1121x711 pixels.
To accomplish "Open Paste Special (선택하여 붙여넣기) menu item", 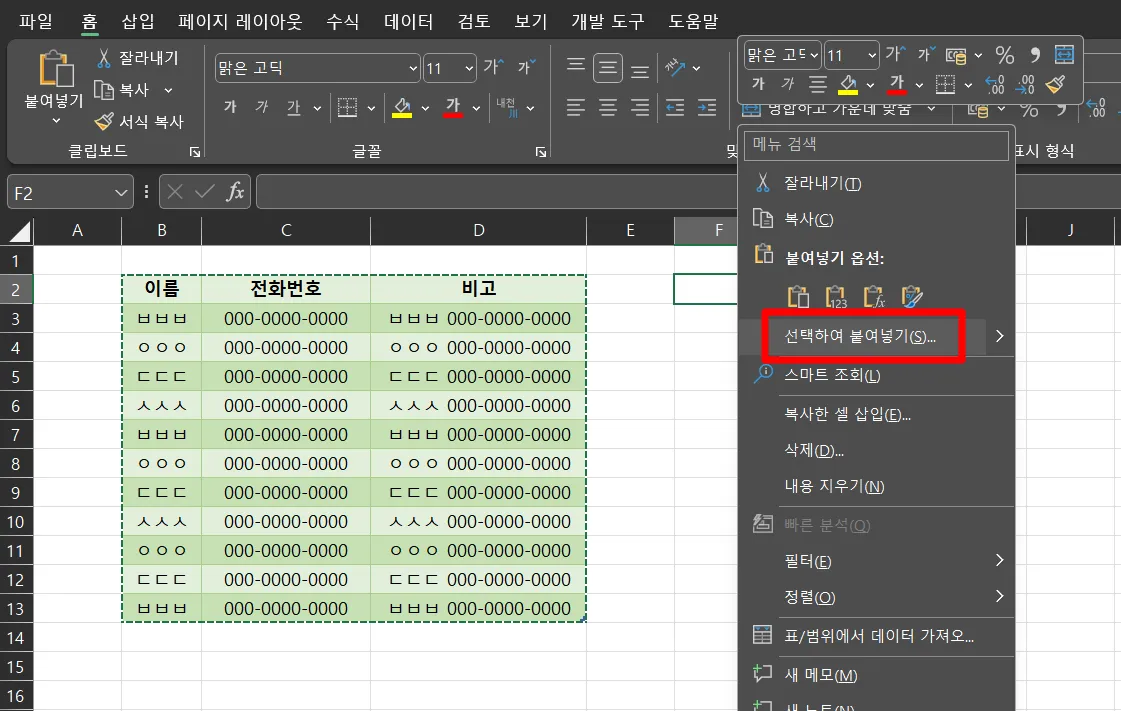I will pyautogui.click(x=860, y=336).
